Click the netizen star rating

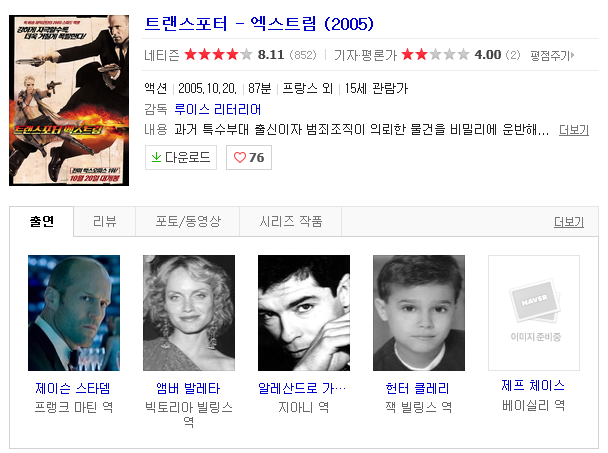point(218,55)
